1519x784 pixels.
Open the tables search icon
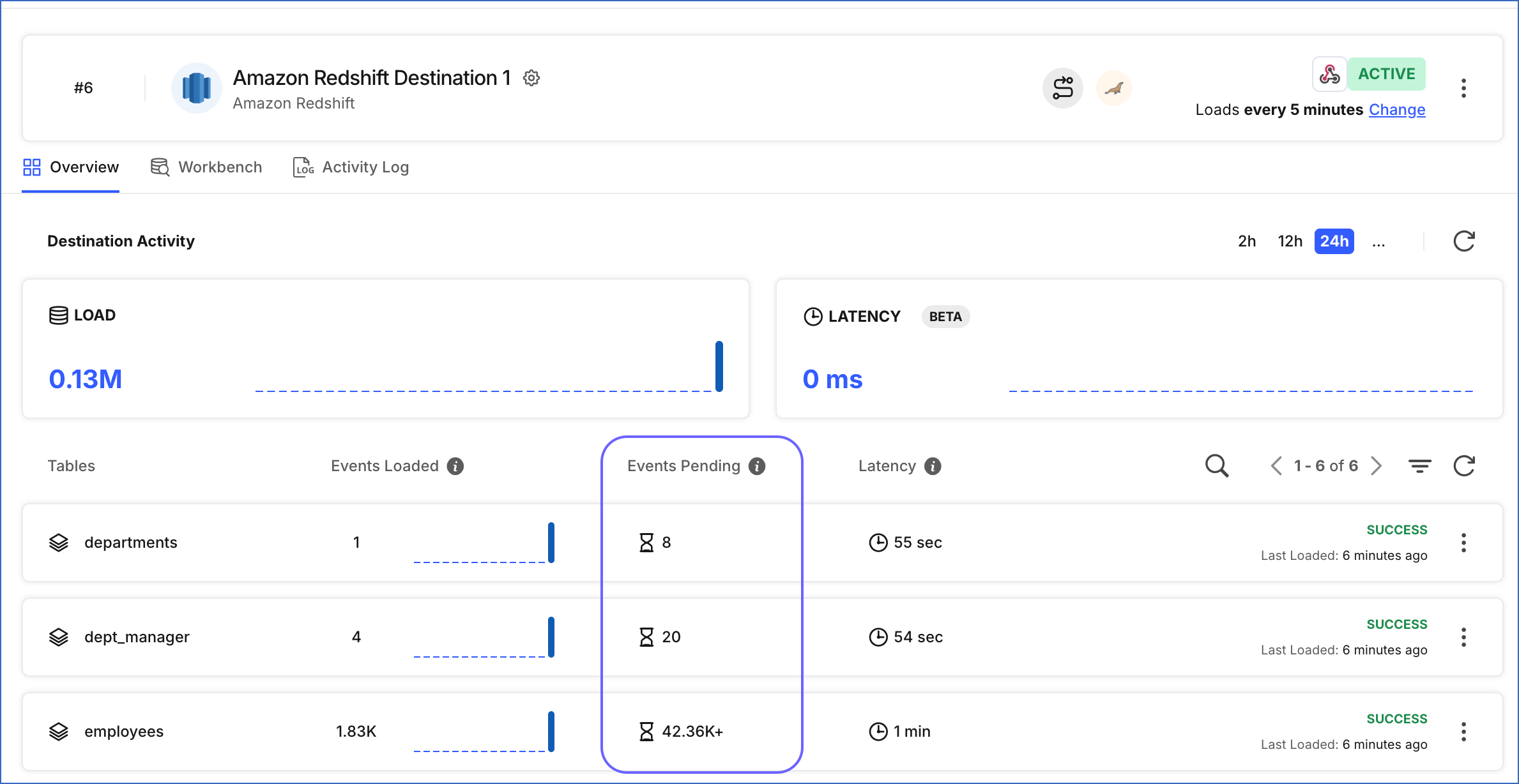[x=1217, y=466]
